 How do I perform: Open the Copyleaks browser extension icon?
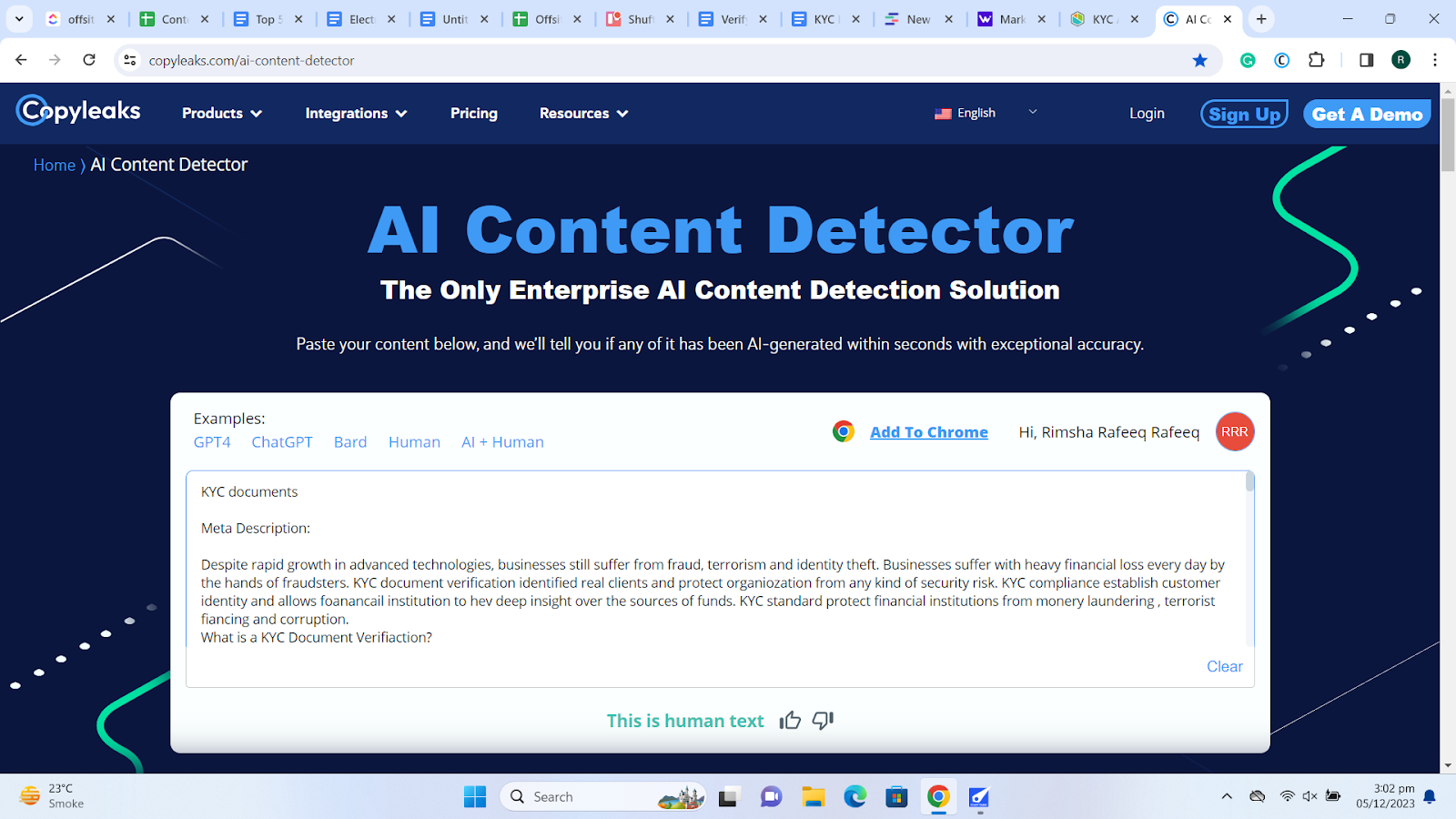(1281, 60)
